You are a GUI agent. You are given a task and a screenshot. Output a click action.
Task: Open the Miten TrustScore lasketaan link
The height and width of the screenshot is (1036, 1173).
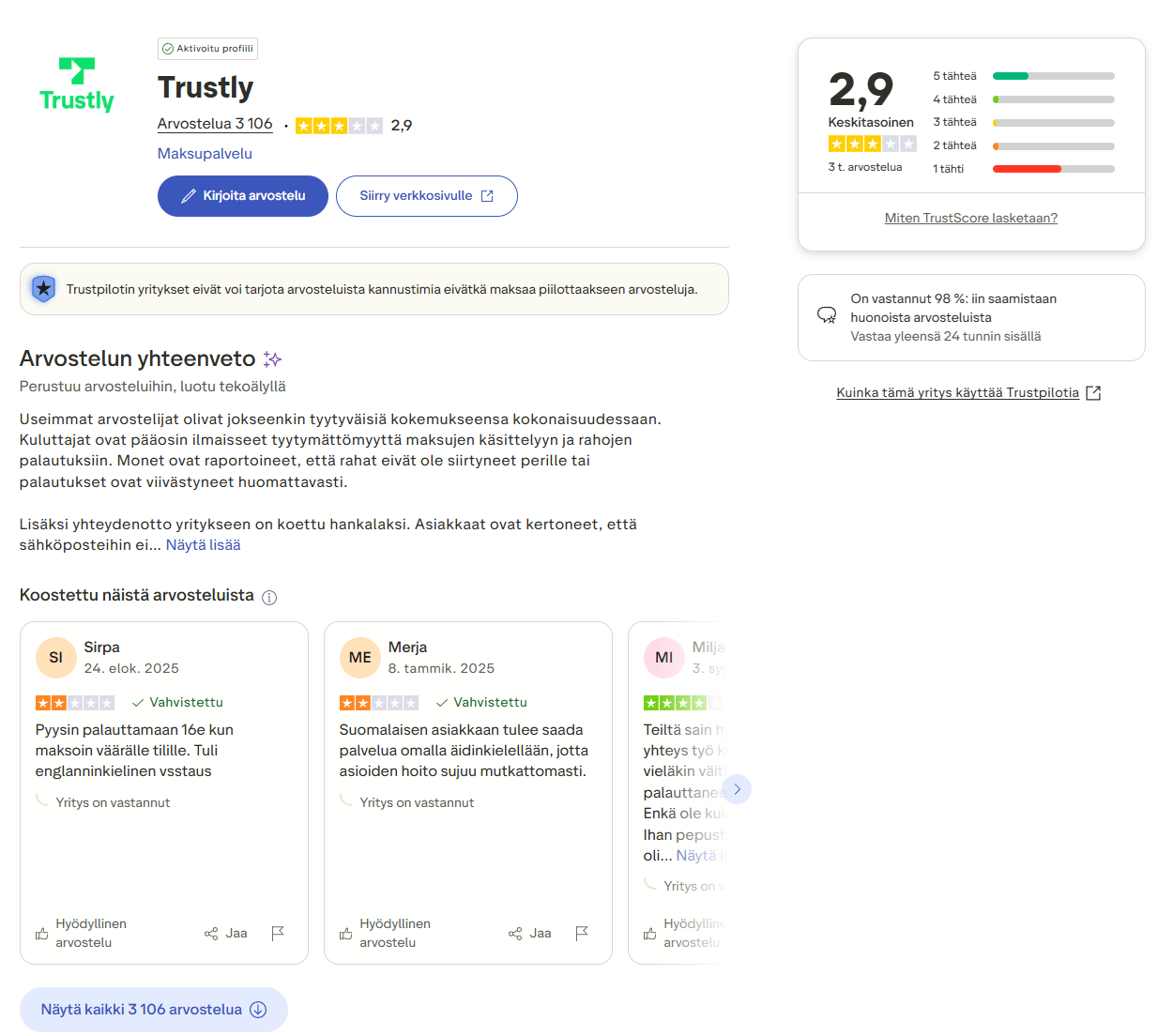pos(971,218)
